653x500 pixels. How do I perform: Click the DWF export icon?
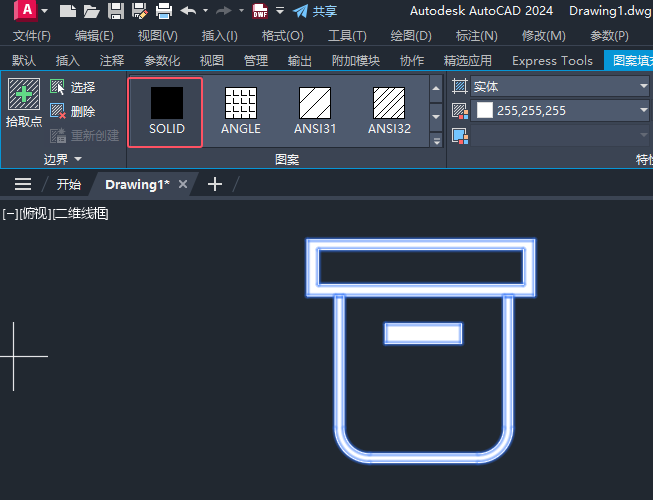(260, 11)
